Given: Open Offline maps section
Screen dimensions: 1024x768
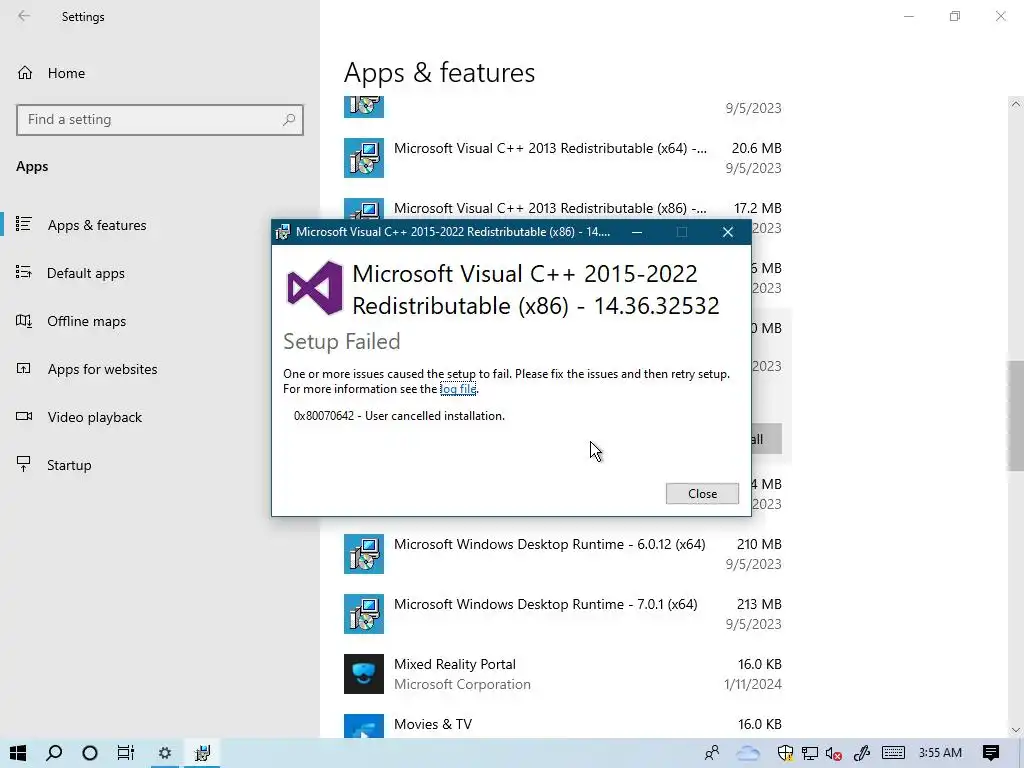Looking at the screenshot, I should (86, 321).
